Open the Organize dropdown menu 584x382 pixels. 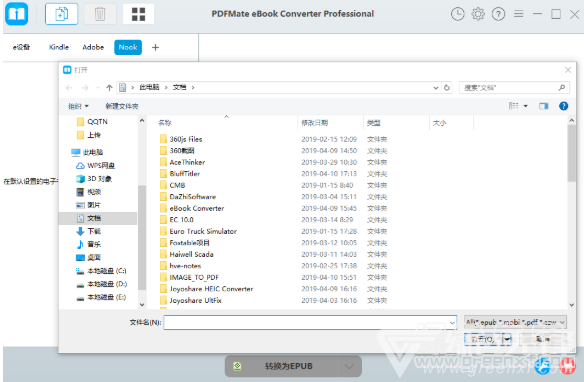pos(78,106)
